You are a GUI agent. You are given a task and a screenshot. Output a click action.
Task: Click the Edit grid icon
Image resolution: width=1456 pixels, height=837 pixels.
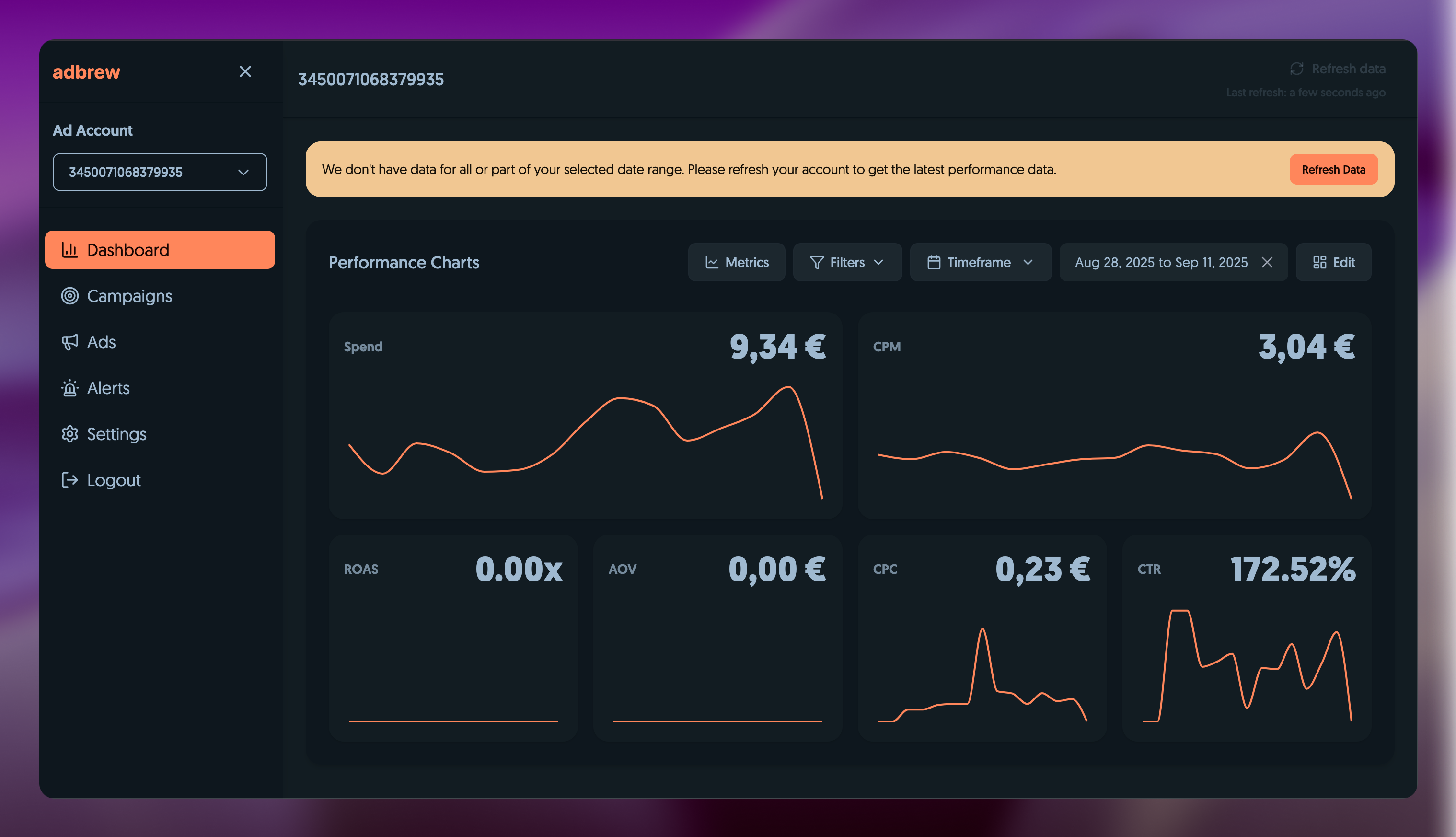(x=1319, y=262)
